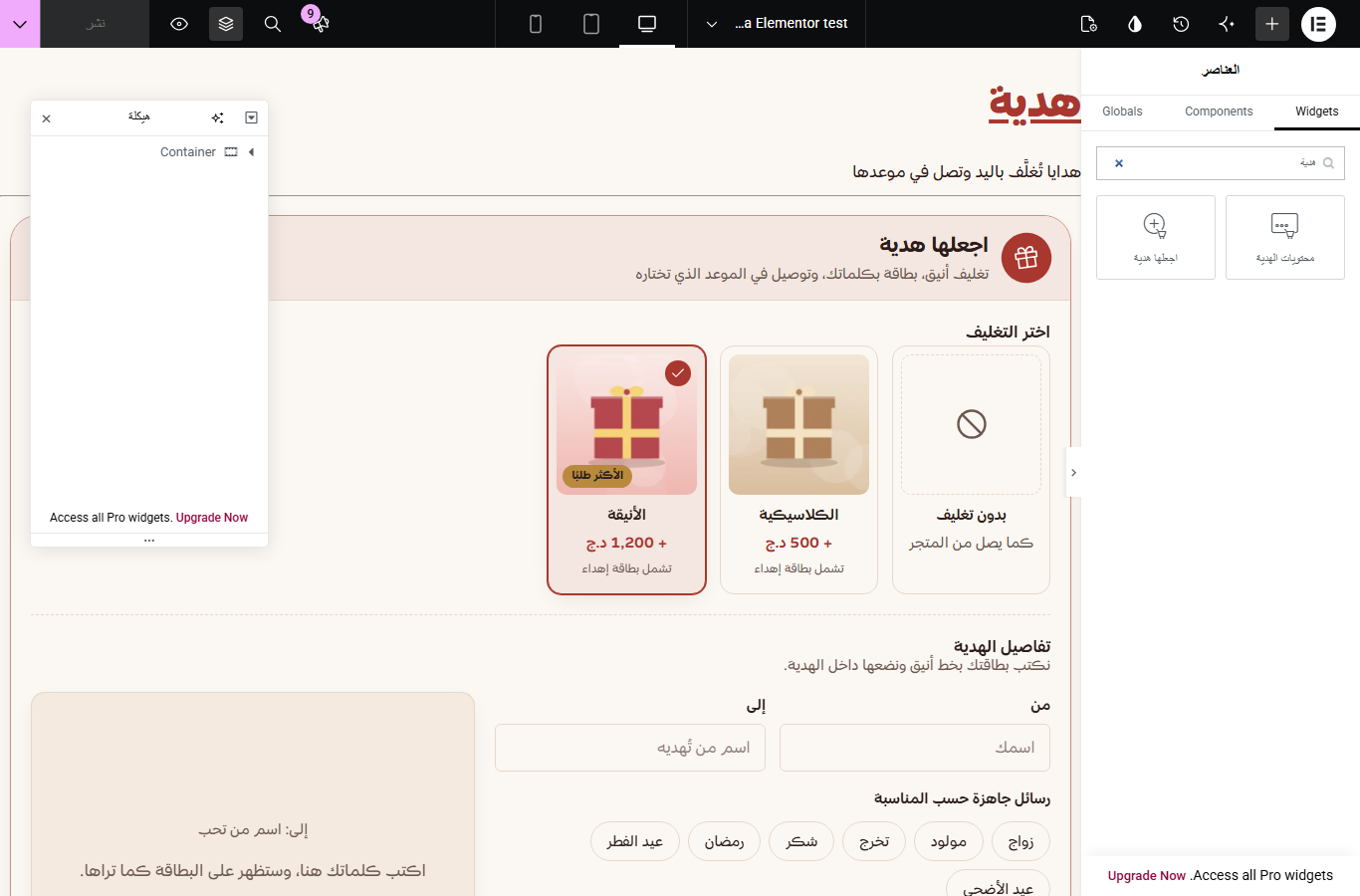The height and width of the screenshot is (896, 1360).
Task: Clear the widget search with the X icon
Action: point(1119,163)
